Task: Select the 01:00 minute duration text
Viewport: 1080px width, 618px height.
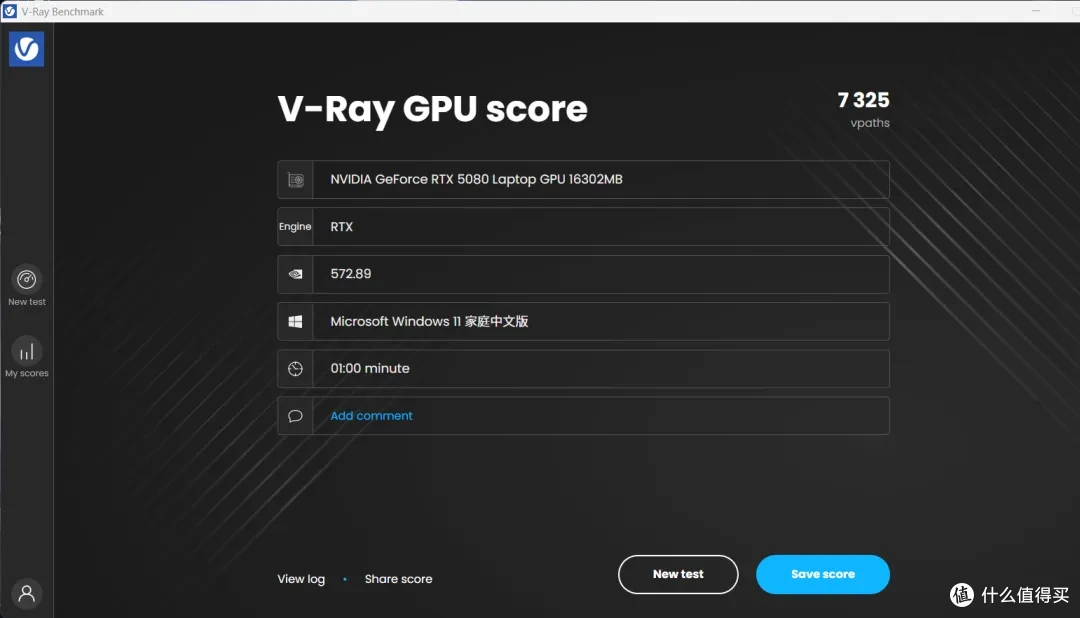Action: [370, 368]
